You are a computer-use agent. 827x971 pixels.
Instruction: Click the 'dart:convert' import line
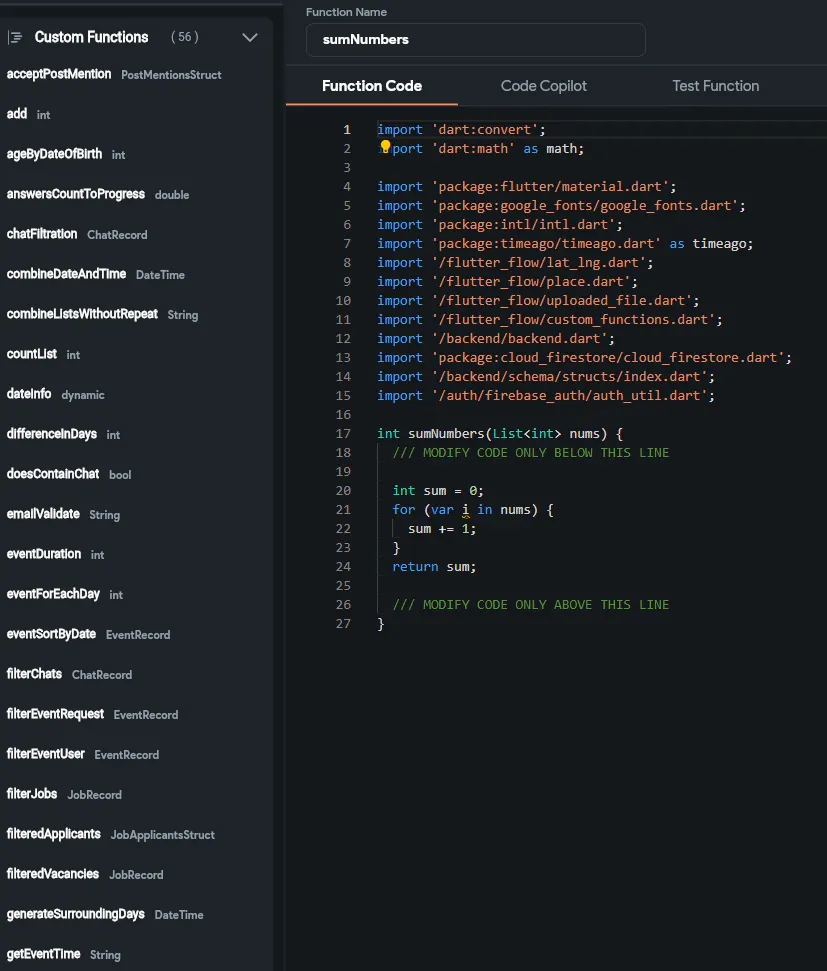click(x=462, y=129)
